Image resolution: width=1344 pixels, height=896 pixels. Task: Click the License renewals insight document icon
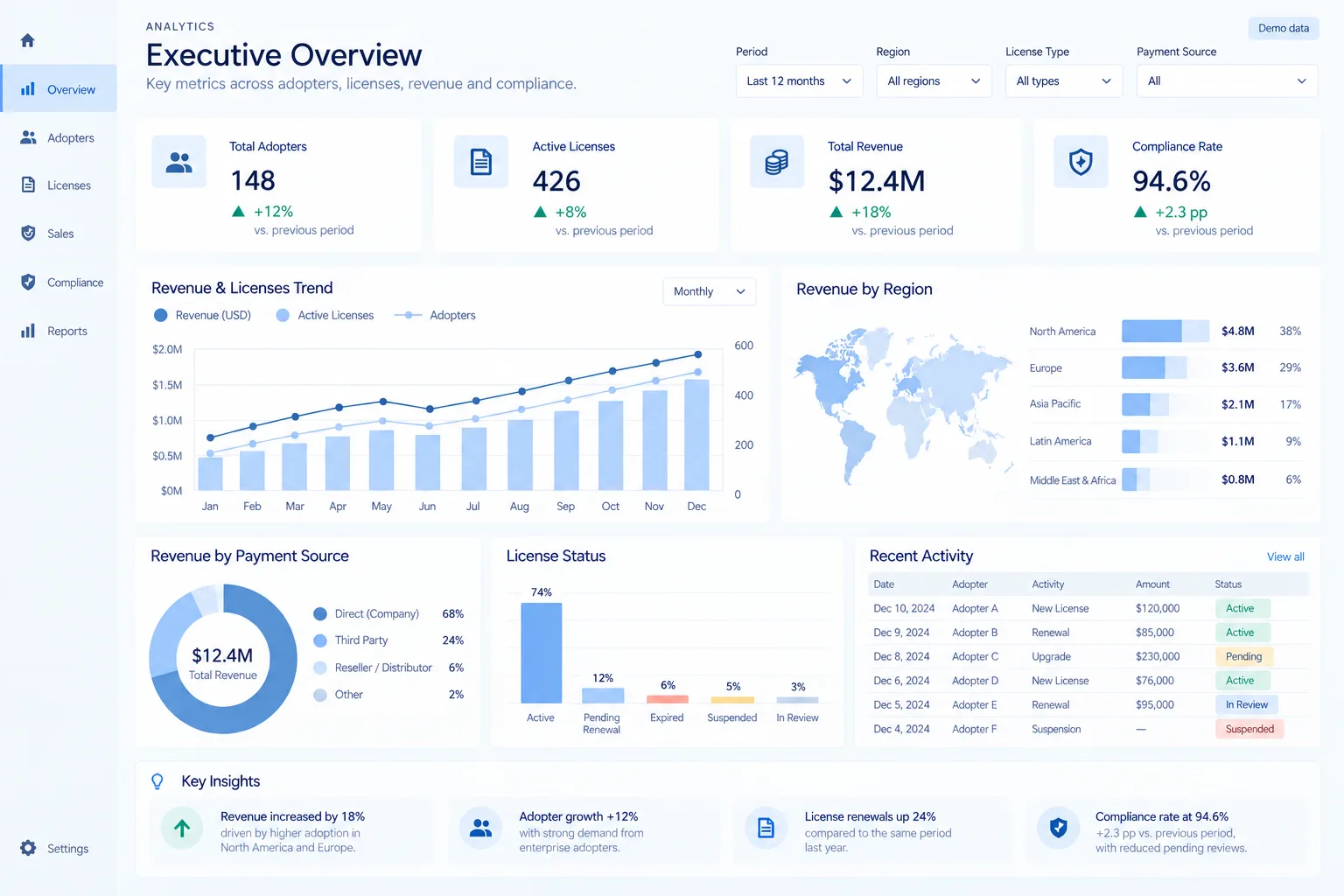pyautogui.click(x=766, y=829)
